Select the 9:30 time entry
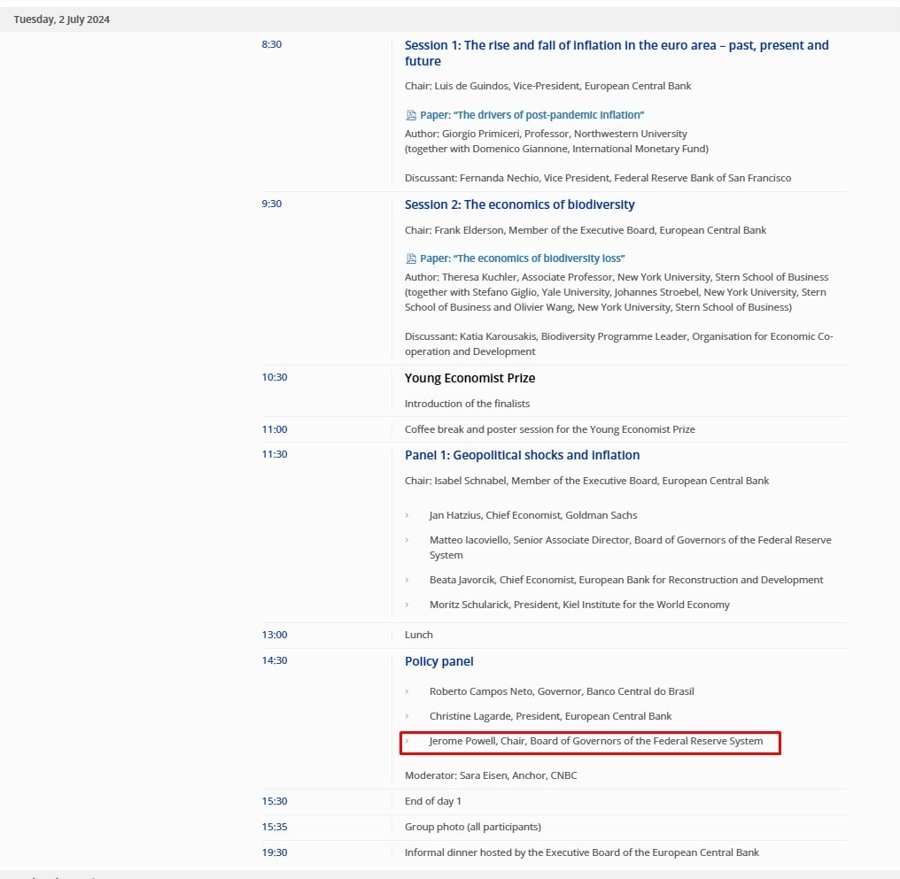 tap(271, 204)
